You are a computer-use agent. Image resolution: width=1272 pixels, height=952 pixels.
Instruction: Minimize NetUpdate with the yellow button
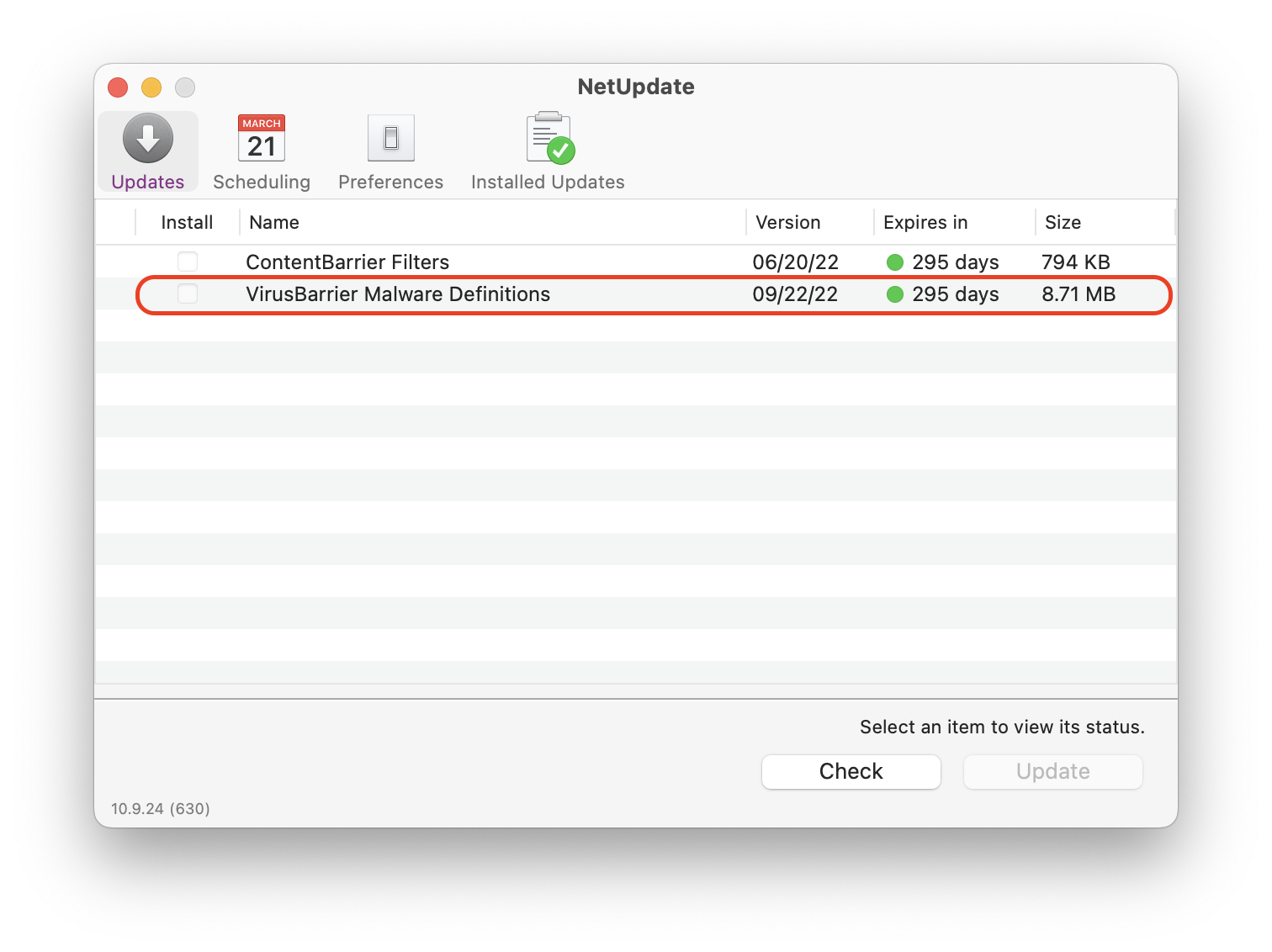click(x=151, y=87)
